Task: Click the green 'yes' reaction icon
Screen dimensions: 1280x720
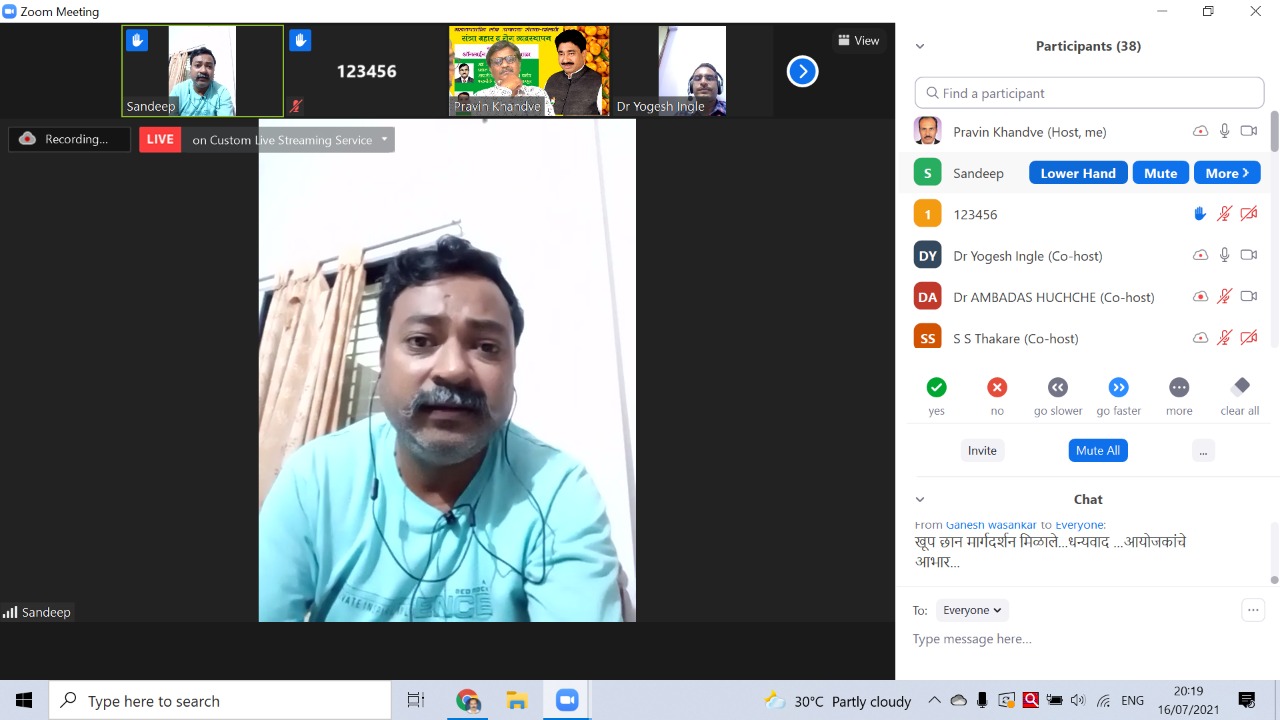Action: (x=936, y=388)
